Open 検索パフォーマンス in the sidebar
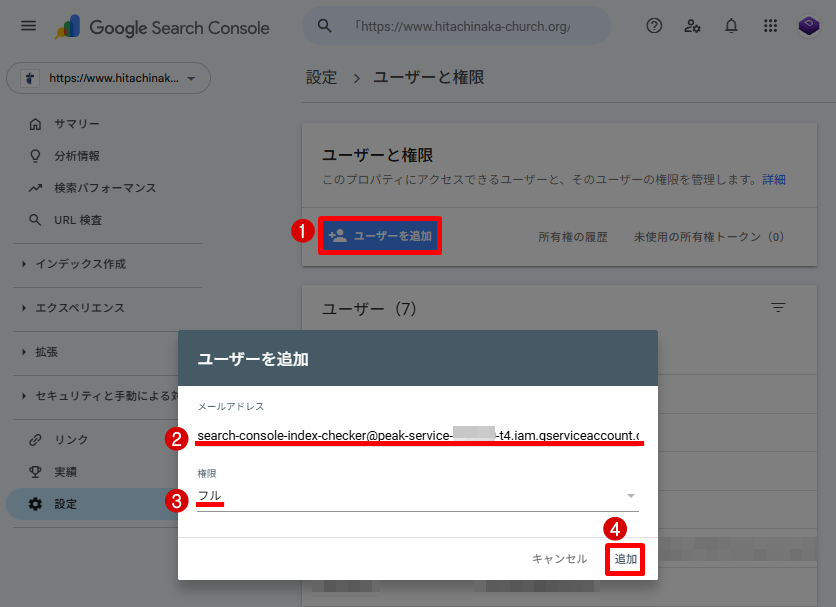Screen dimensions: 836x607 [105, 188]
